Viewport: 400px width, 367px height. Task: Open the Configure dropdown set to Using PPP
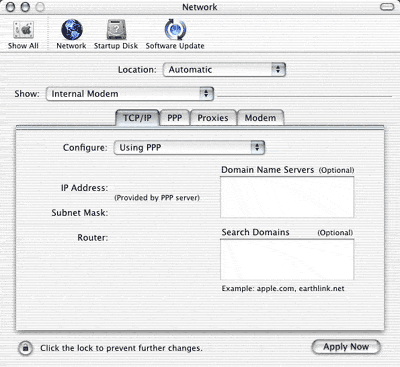point(189,148)
